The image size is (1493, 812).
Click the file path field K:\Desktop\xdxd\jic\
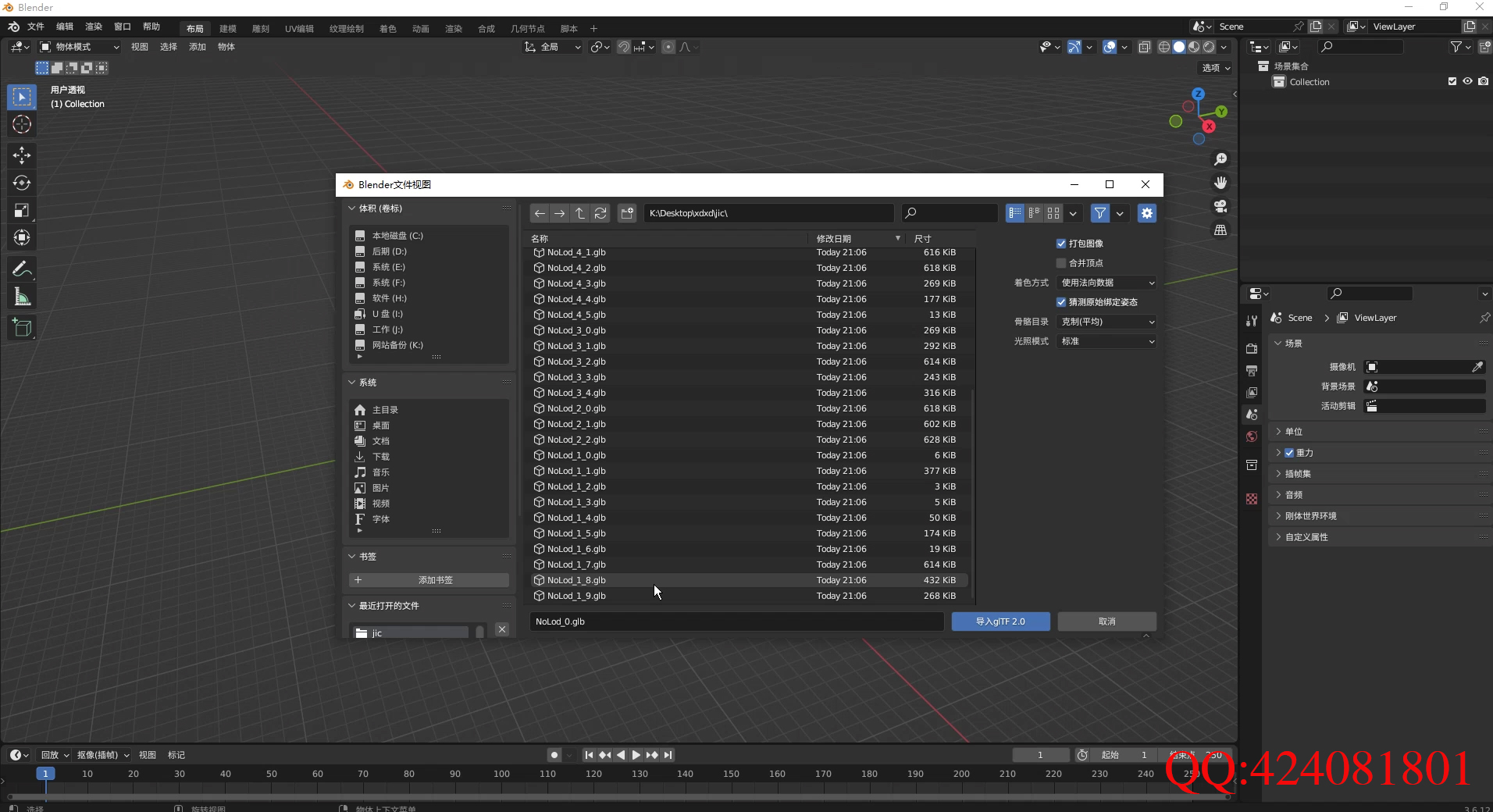point(768,213)
